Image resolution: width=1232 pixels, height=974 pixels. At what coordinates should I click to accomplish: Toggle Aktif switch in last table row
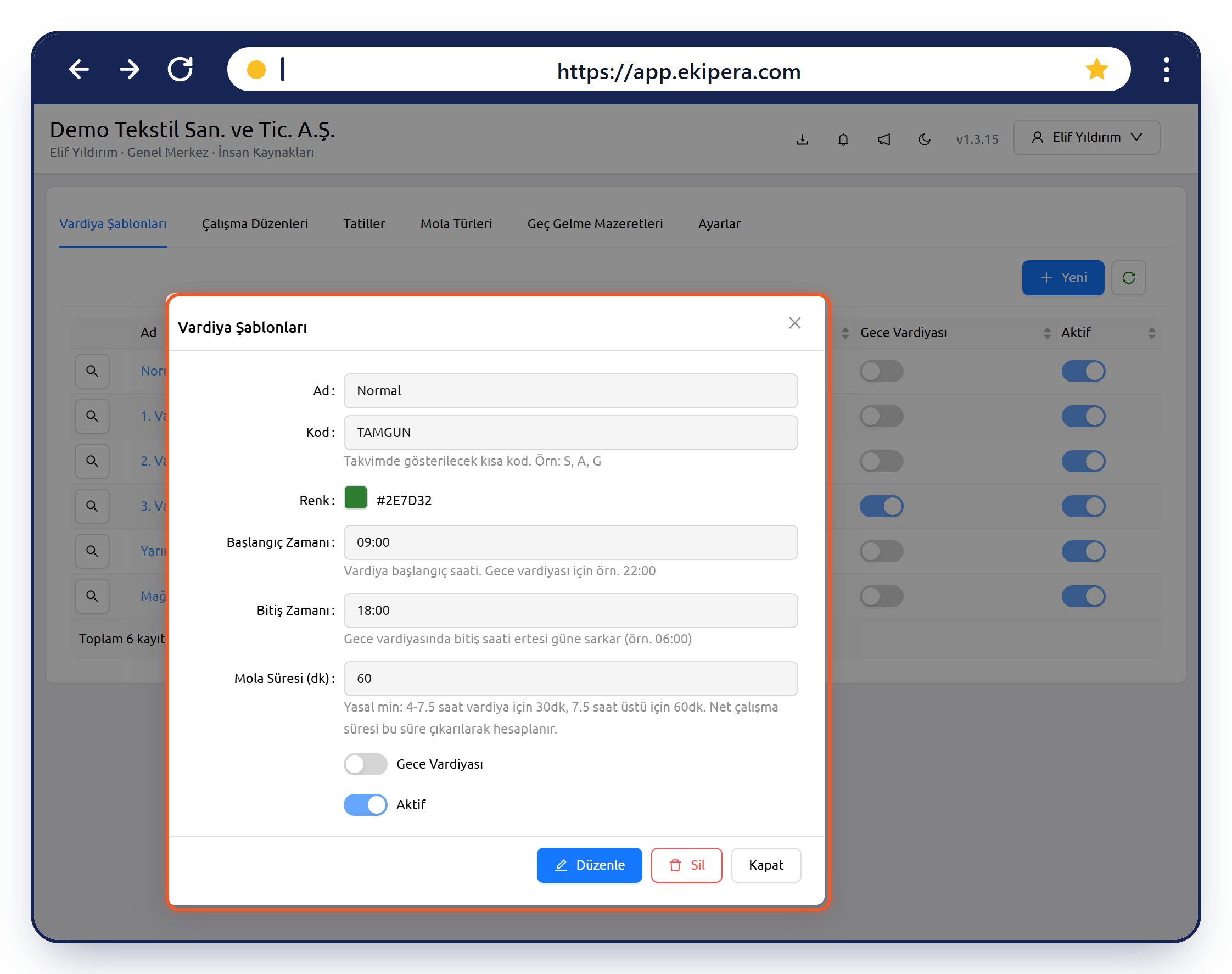(x=1083, y=596)
